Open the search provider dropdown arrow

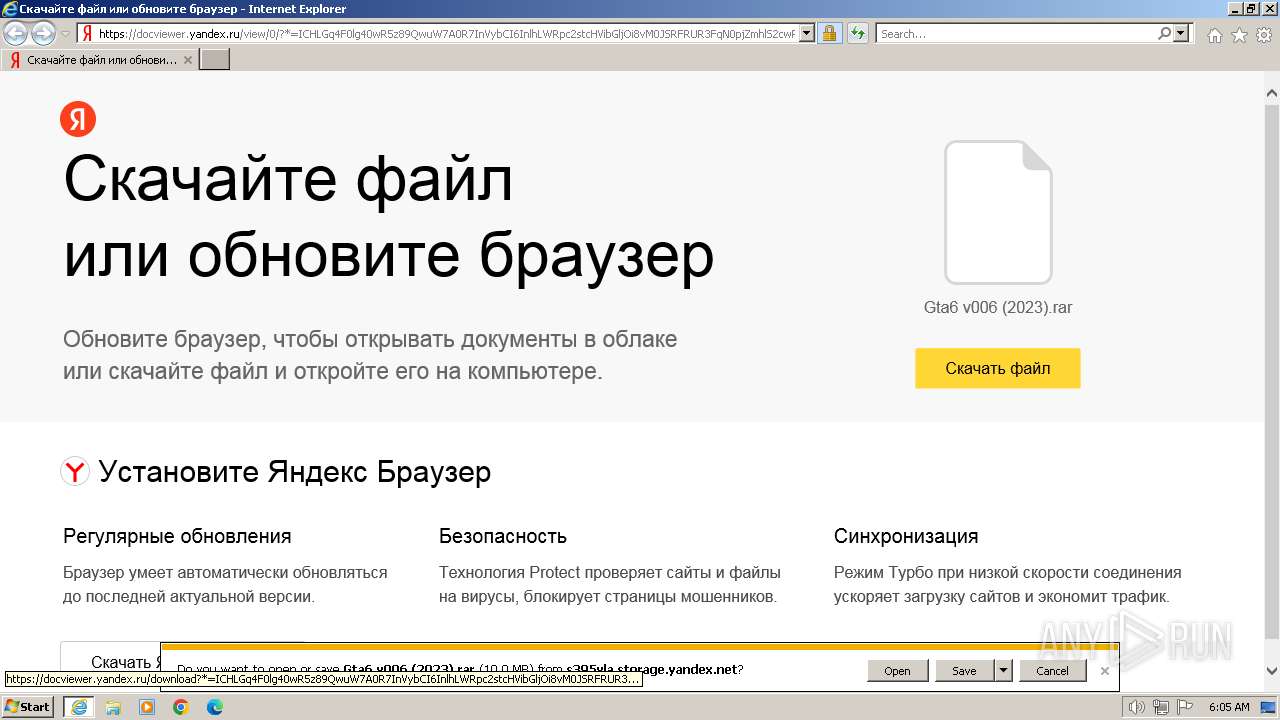pos(1182,33)
